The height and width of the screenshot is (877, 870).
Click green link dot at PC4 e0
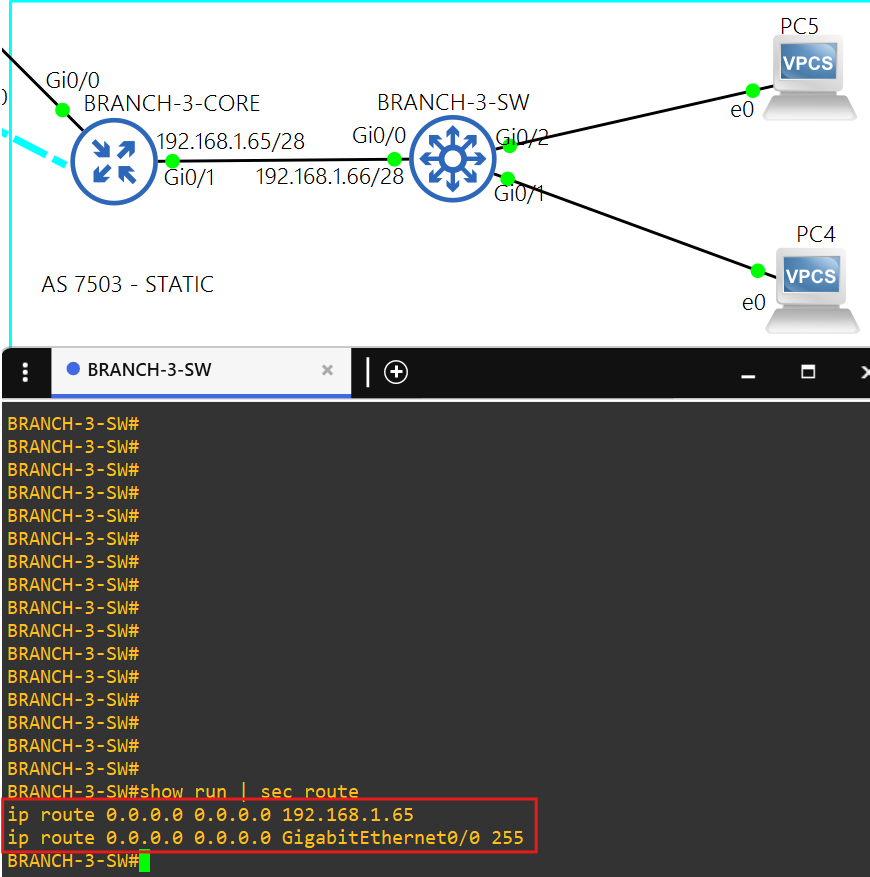[757, 270]
